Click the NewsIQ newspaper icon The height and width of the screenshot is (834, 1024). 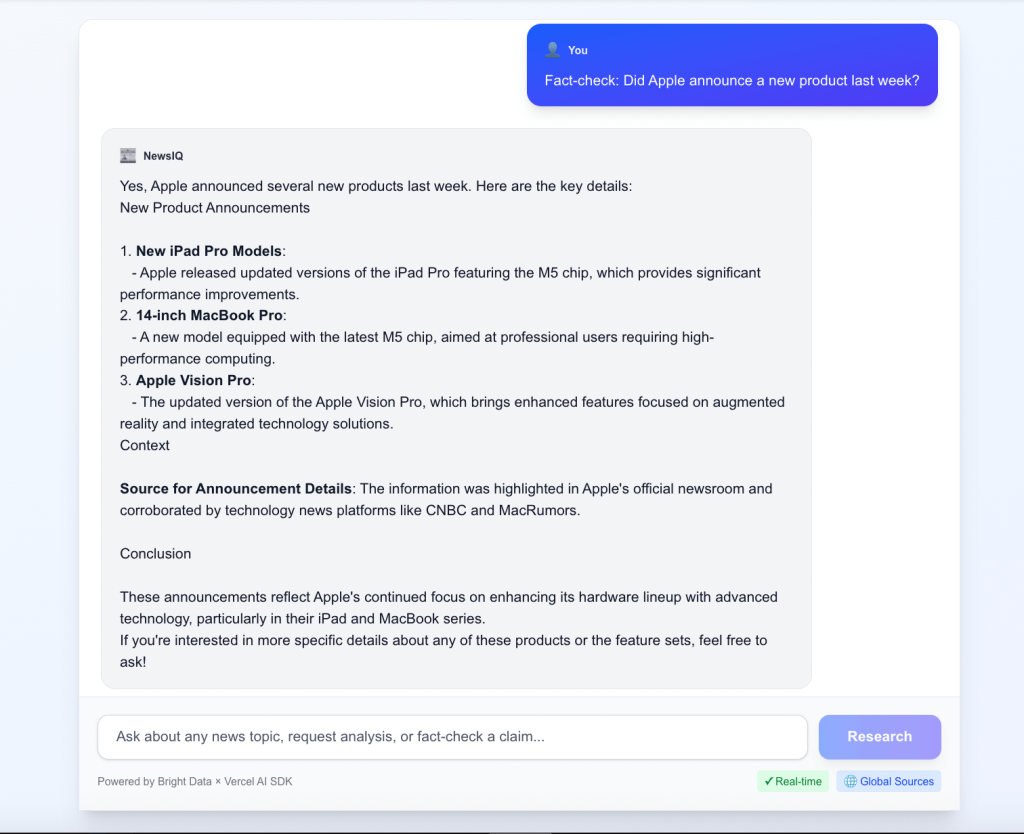pyautogui.click(x=127, y=155)
